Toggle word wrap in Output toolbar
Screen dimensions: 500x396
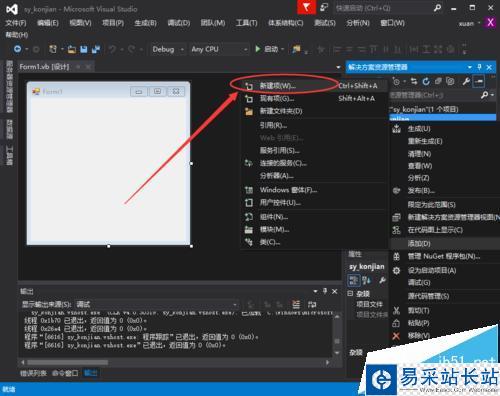point(312,304)
